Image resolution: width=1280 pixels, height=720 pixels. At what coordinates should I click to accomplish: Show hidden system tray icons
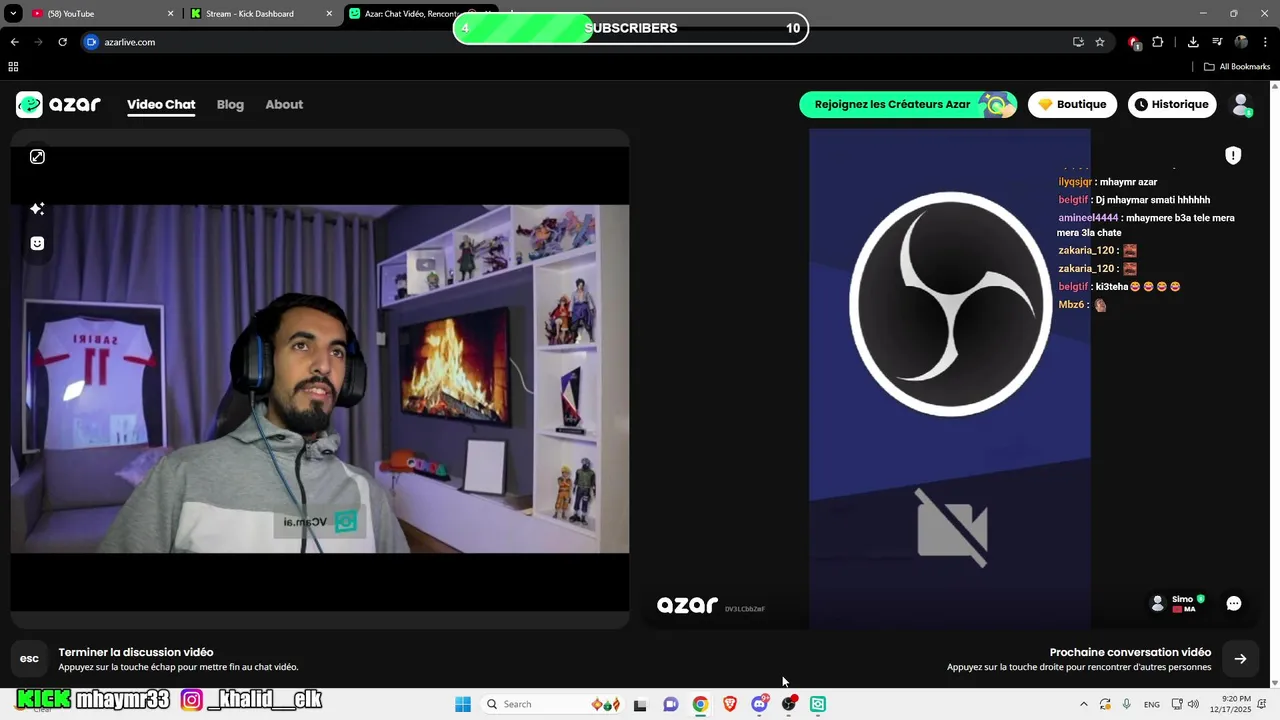[x=1083, y=704]
